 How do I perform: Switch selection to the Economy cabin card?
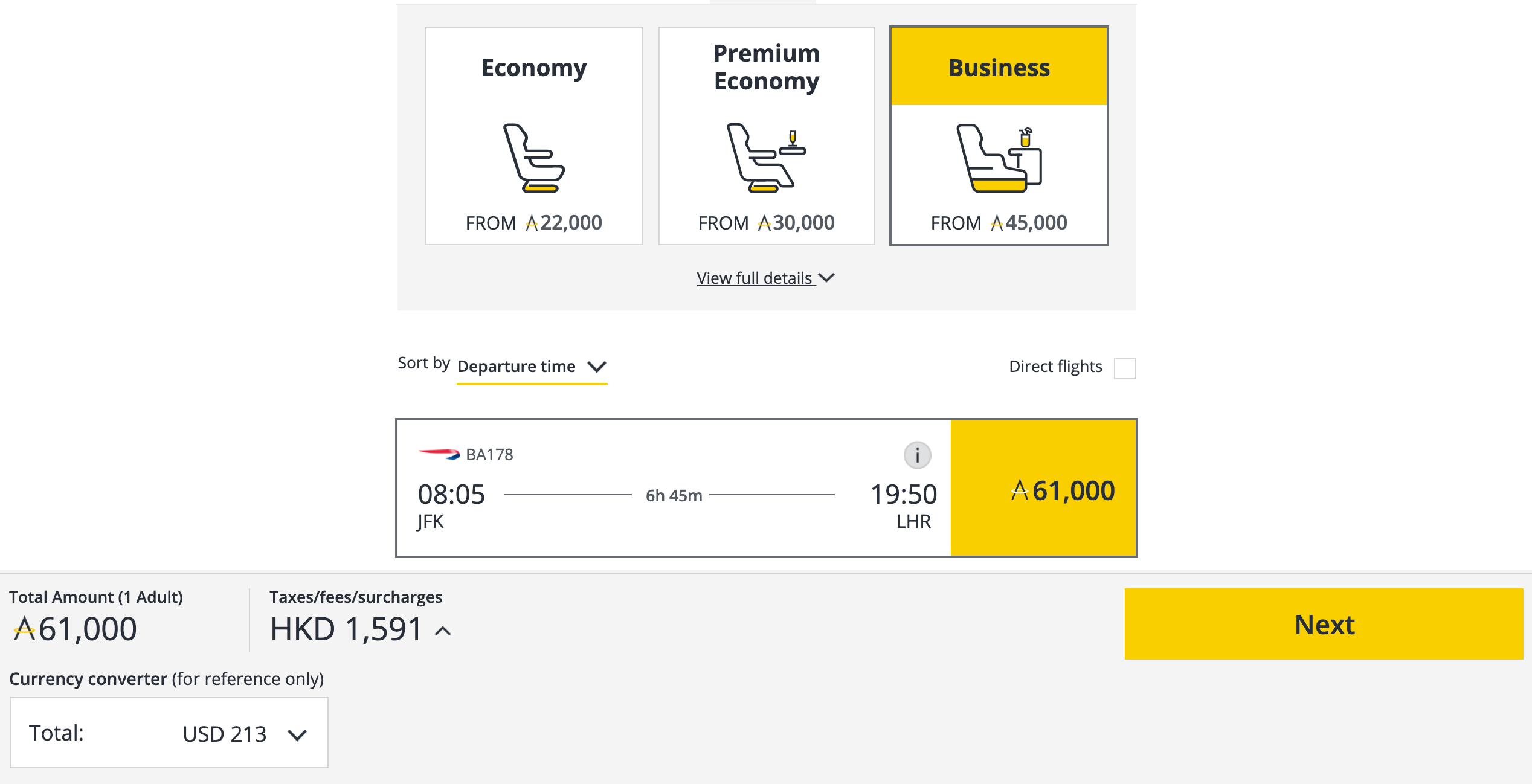click(534, 136)
